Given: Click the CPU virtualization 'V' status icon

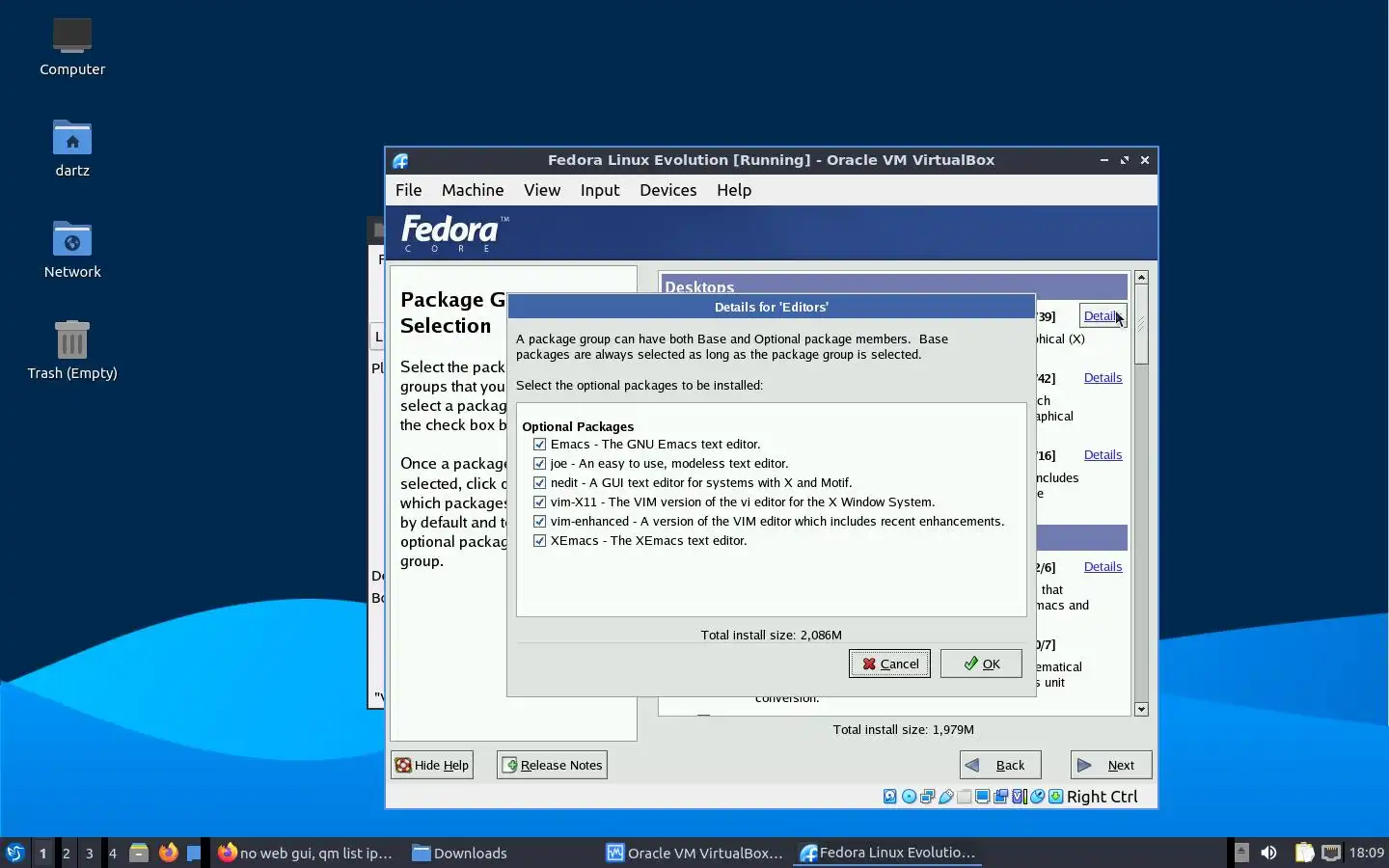Looking at the screenshot, I should [x=1019, y=797].
